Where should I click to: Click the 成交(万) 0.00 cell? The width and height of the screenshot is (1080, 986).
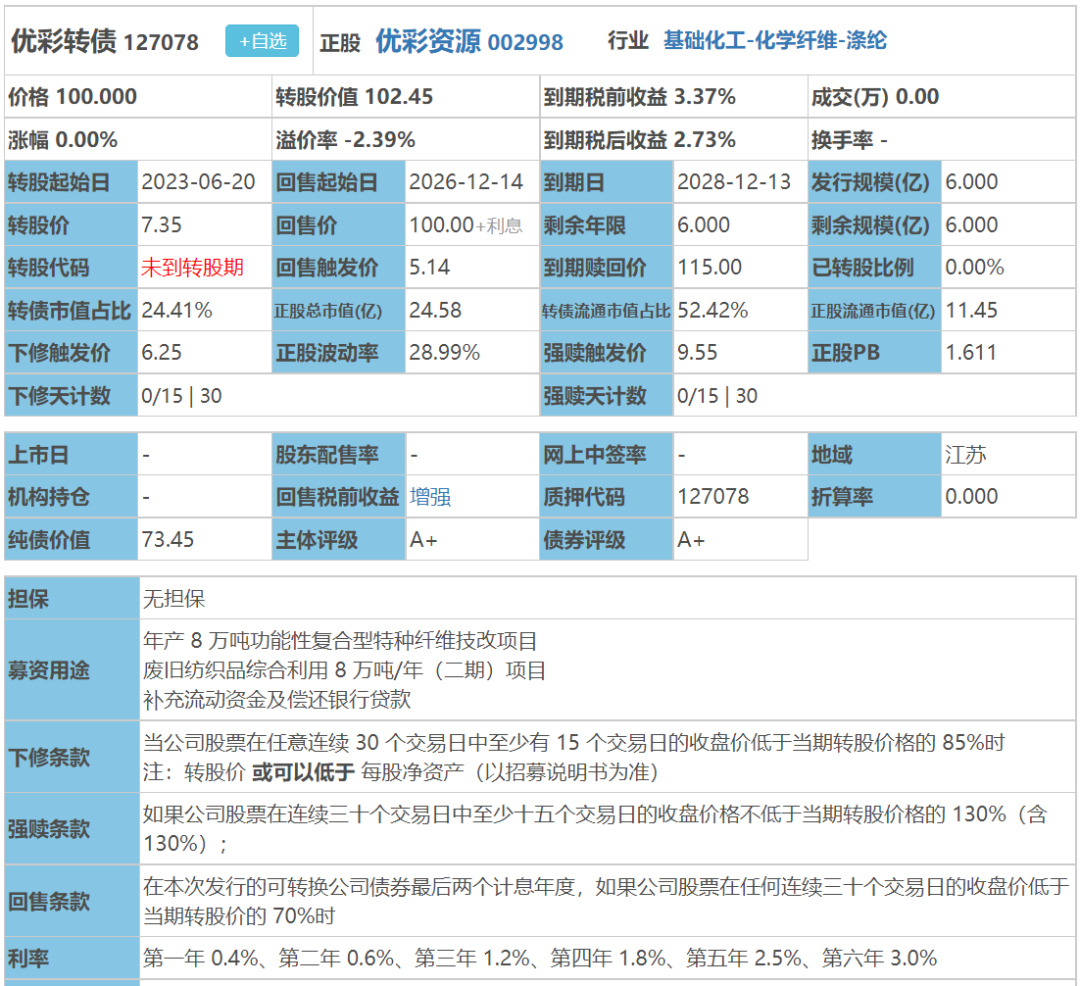coord(941,96)
